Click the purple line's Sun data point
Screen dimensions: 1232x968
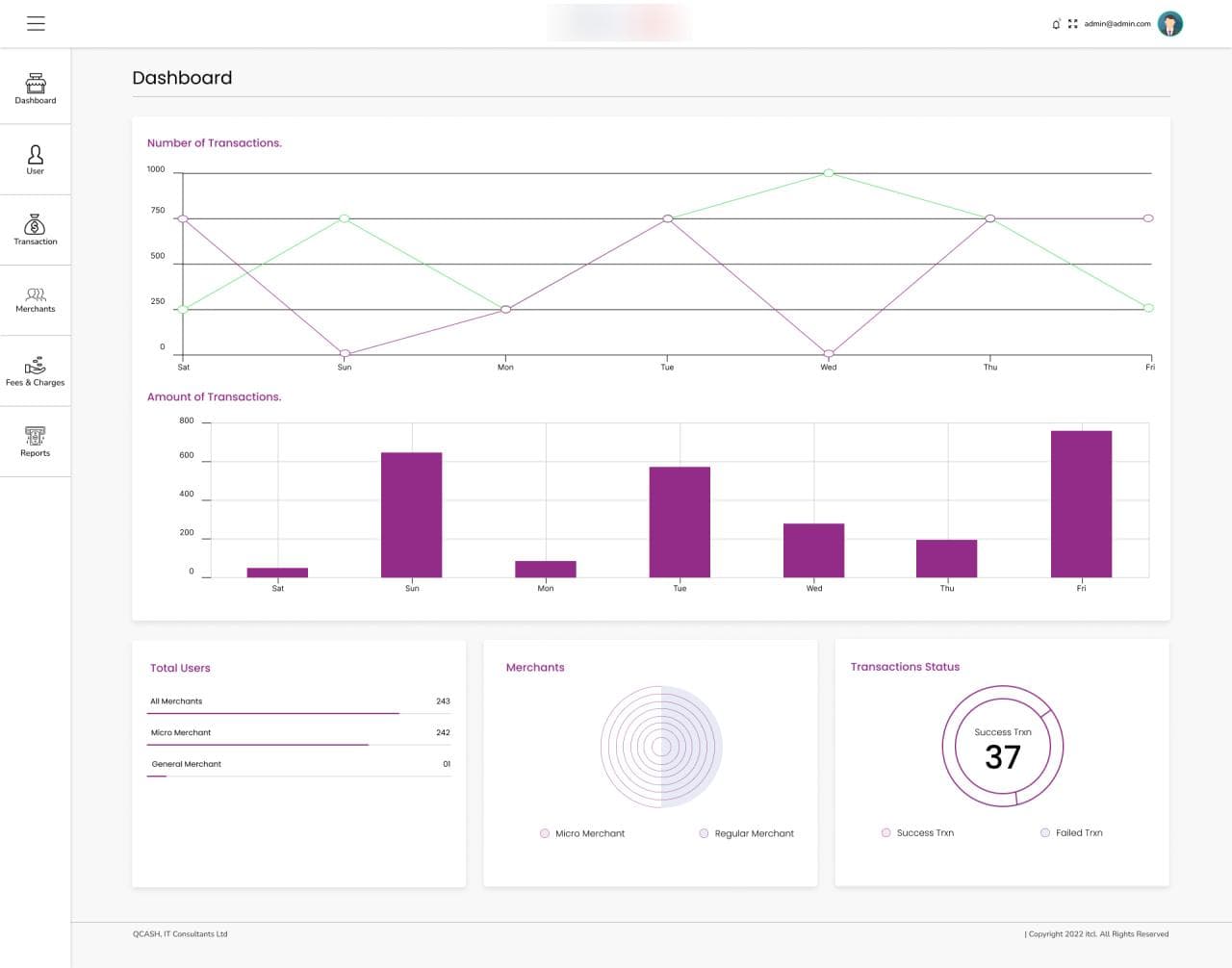(345, 354)
